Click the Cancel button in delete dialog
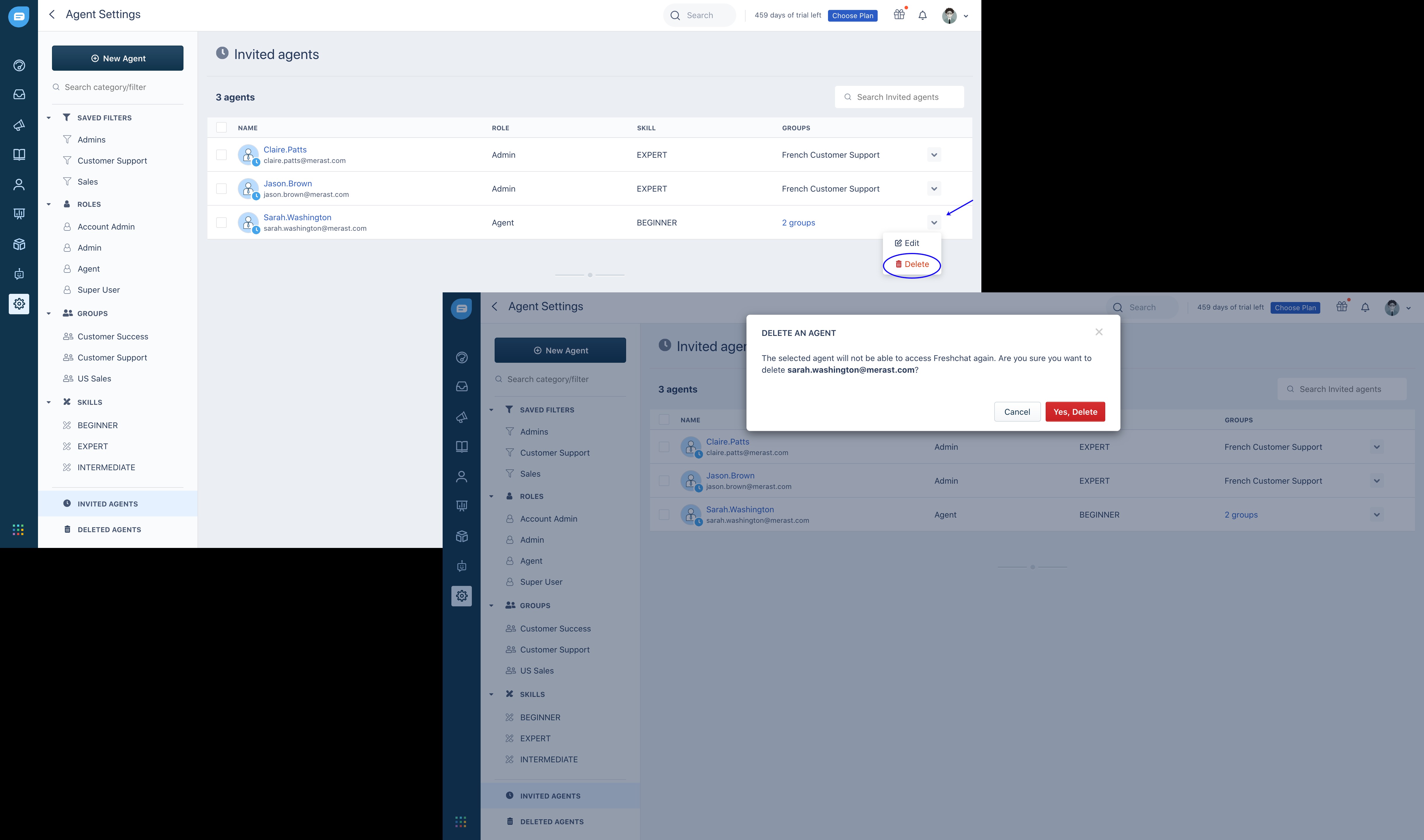The width and height of the screenshot is (1424, 840). click(x=1017, y=412)
